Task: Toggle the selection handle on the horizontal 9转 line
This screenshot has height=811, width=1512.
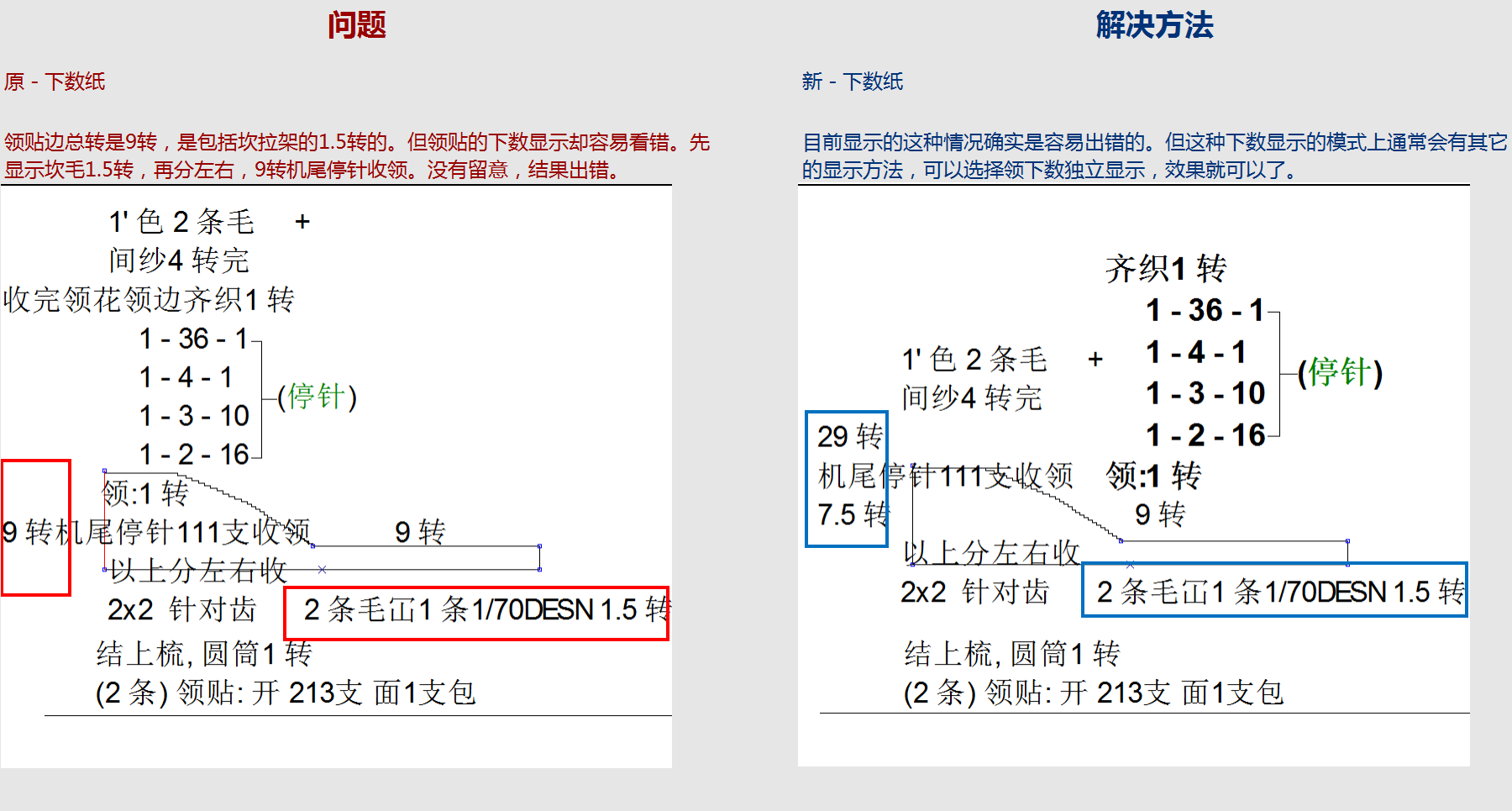Action: (538, 546)
